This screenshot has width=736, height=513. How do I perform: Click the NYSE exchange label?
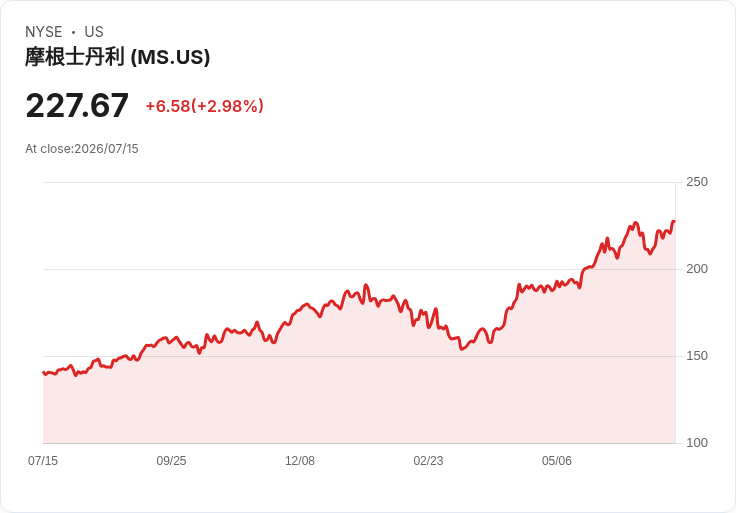click(x=44, y=32)
